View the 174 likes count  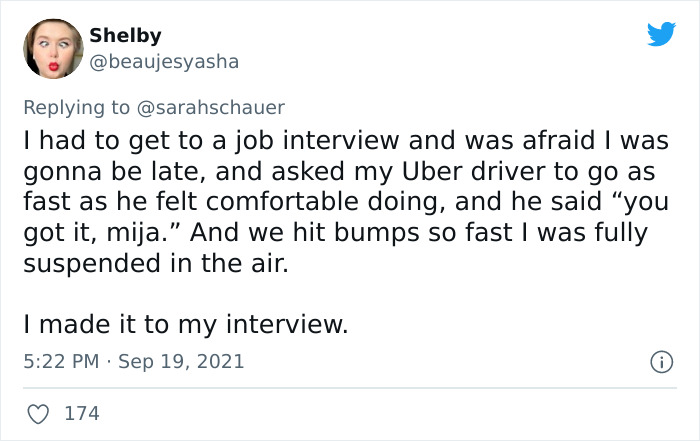(x=82, y=413)
